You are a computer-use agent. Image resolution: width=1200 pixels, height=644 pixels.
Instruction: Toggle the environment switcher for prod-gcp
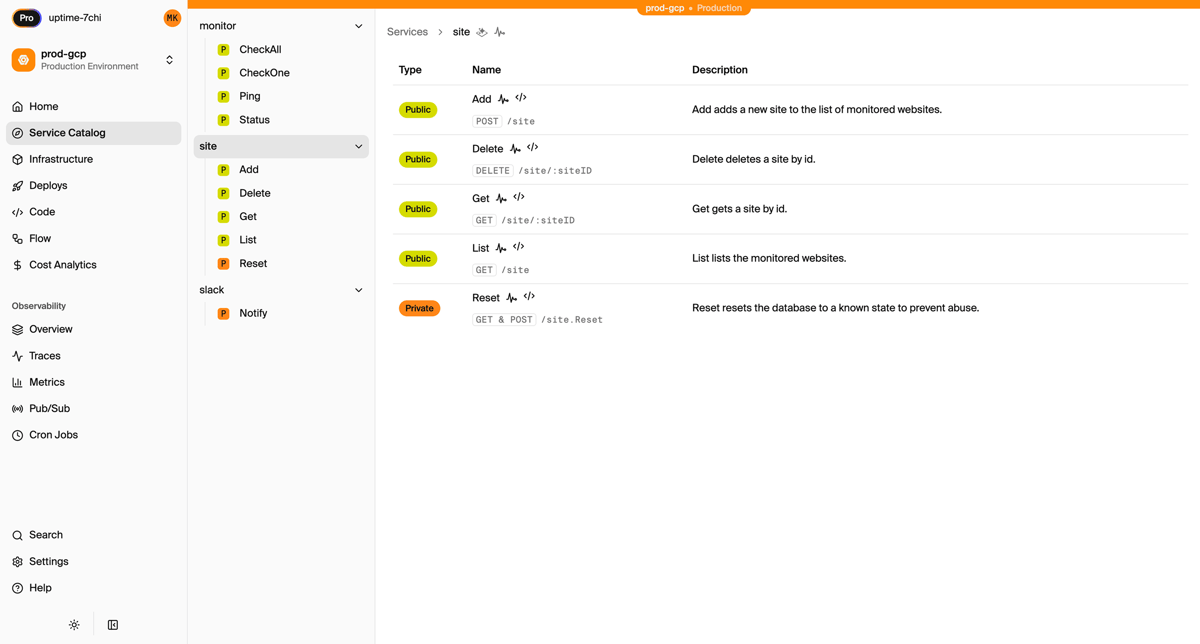coord(169,59)
